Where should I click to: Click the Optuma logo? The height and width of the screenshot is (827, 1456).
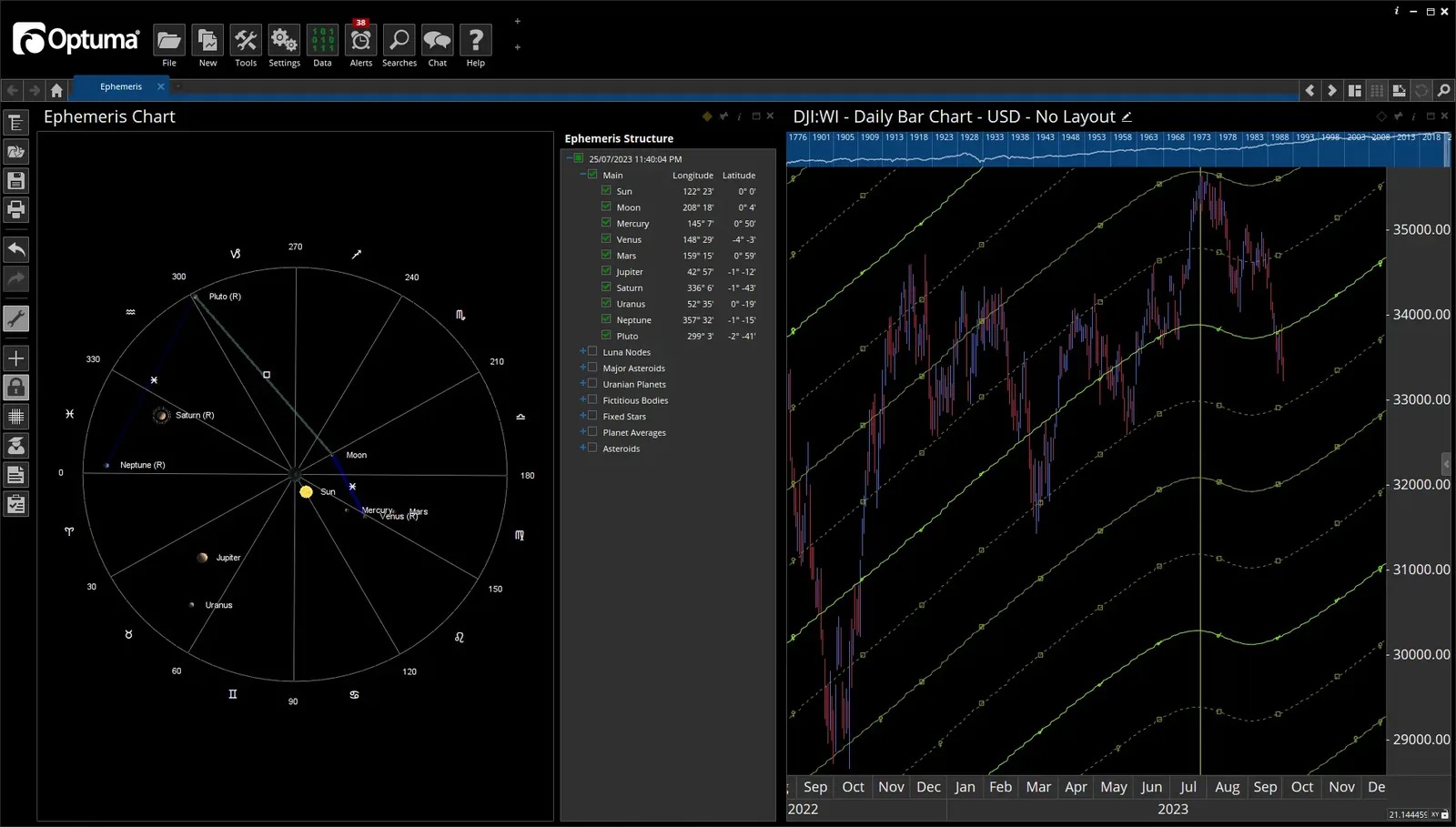pos(76,39)
